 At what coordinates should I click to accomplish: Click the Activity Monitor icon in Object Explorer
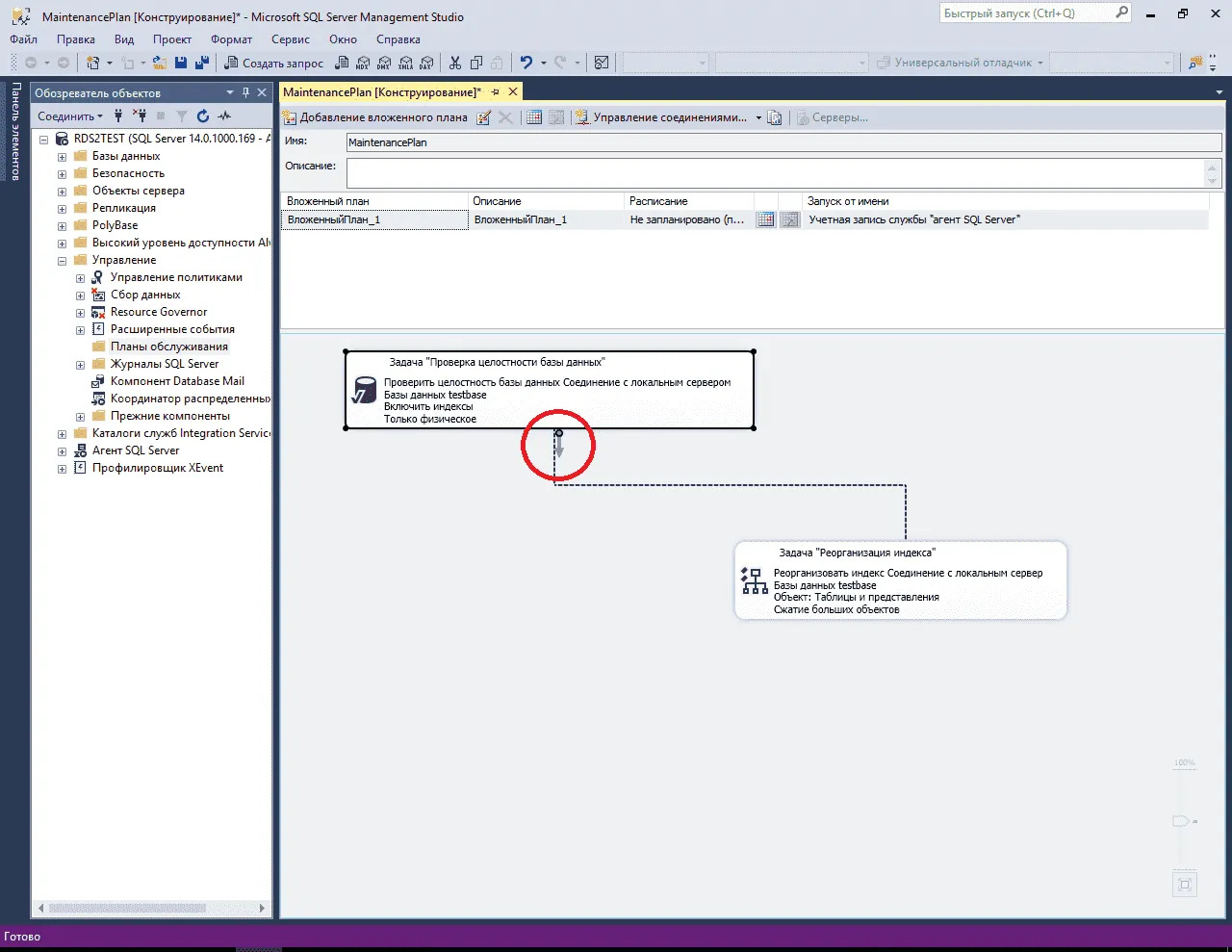[225, 116]
